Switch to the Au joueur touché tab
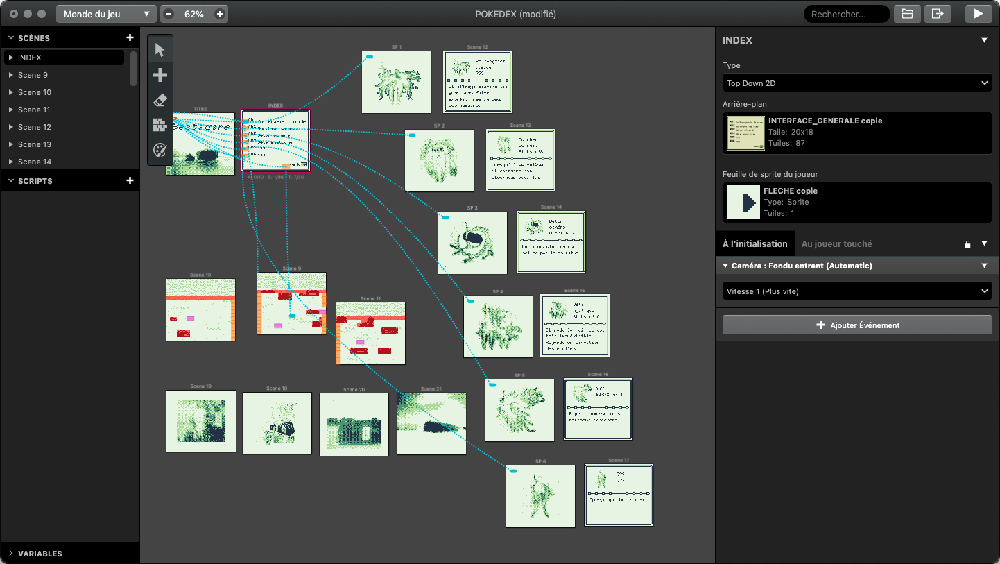The height and width of the screenshot is (564, 1000). [x=836, y=243]
